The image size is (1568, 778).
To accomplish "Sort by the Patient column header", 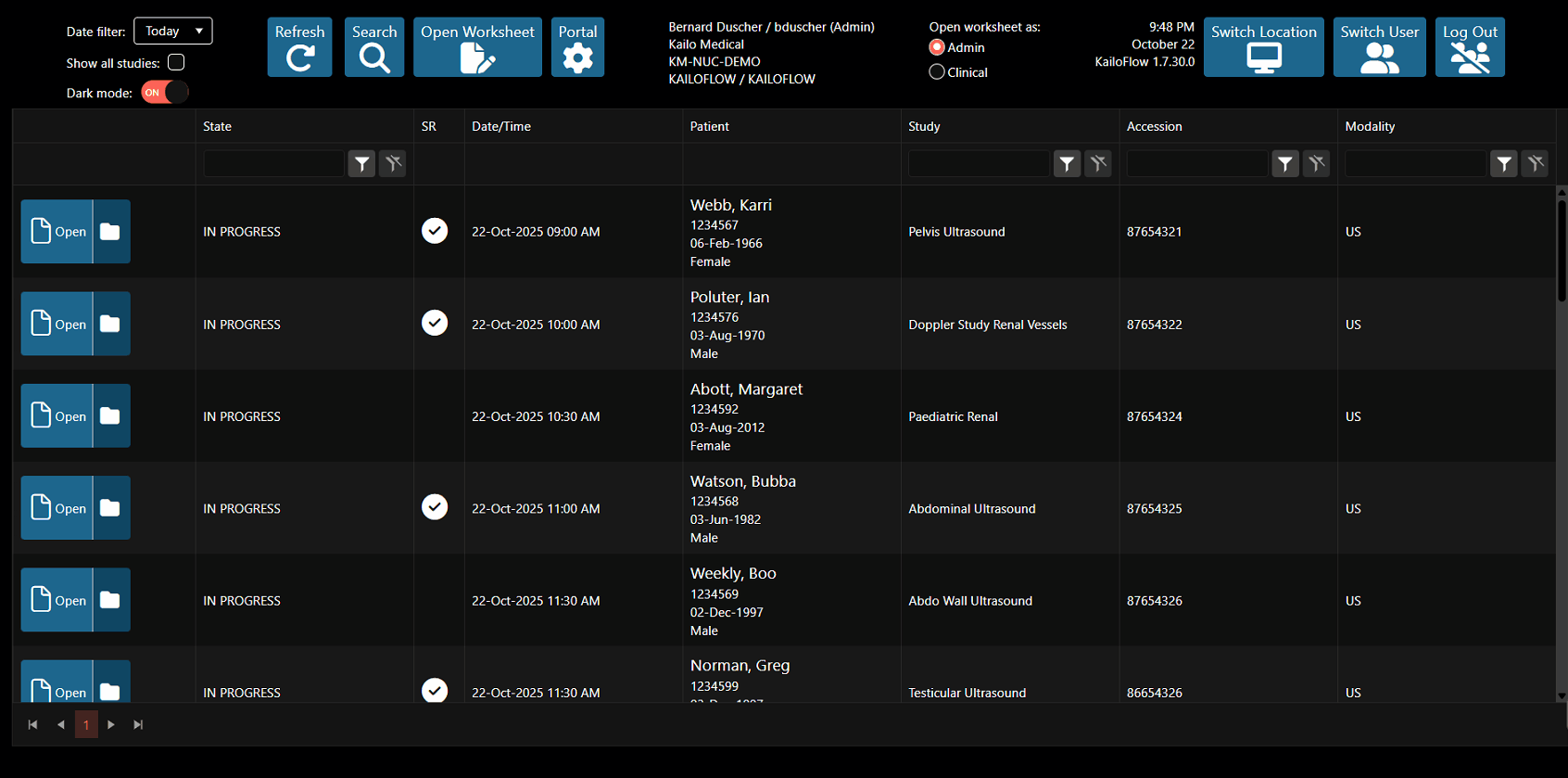I will 710,126.
